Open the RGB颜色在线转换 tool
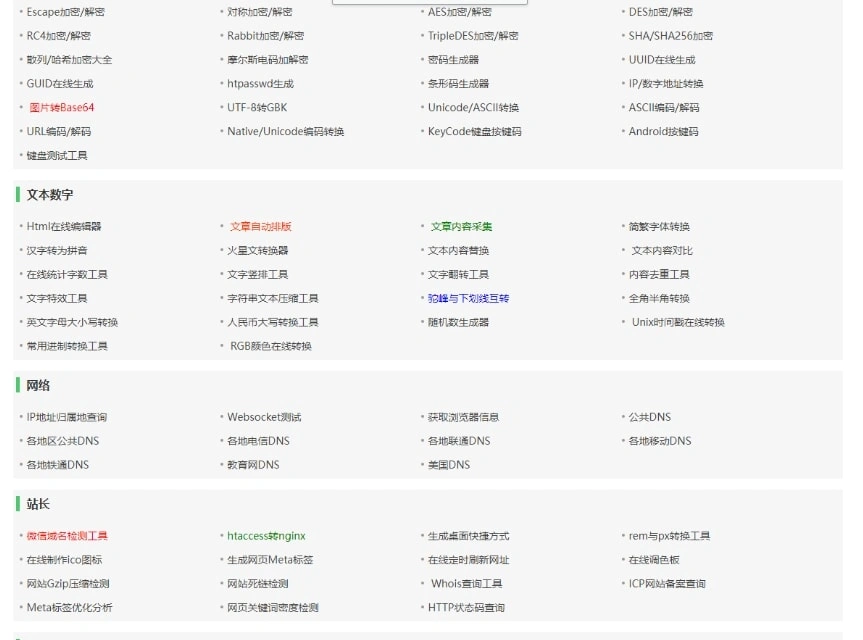The image size is (863, 640). (x=270, y=347)
